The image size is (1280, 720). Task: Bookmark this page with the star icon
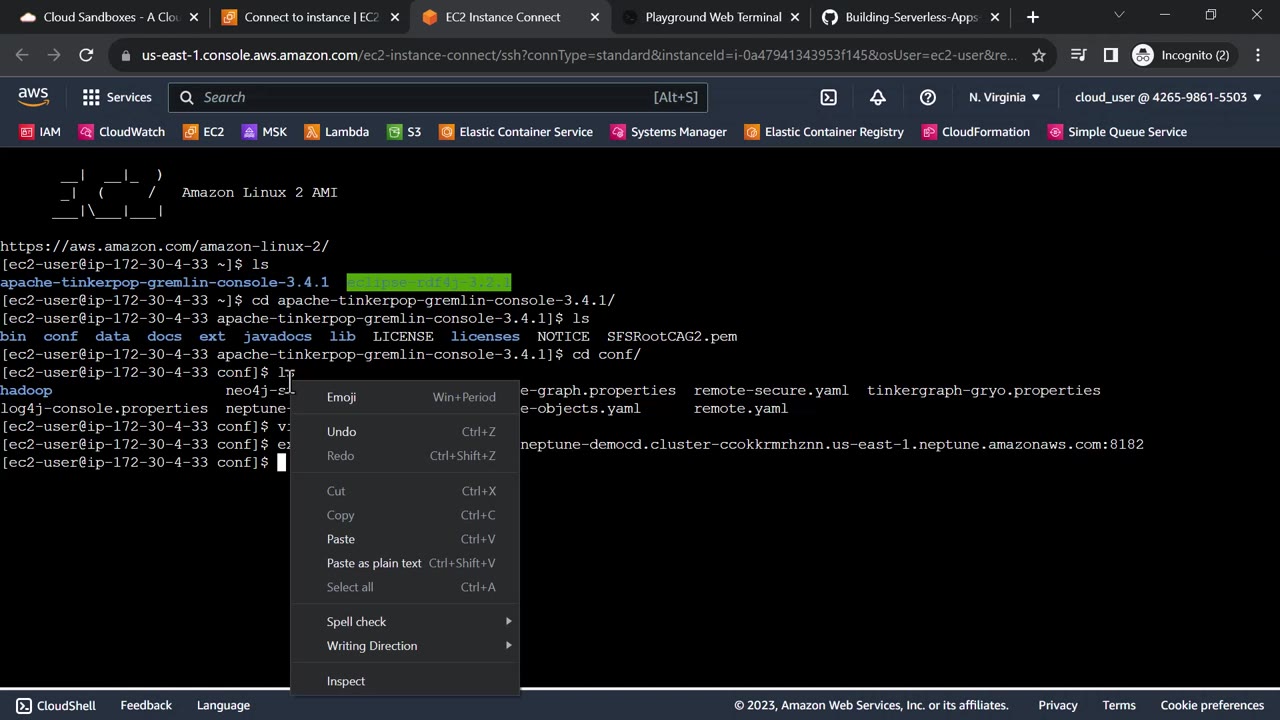click(x=1039, y=55)
